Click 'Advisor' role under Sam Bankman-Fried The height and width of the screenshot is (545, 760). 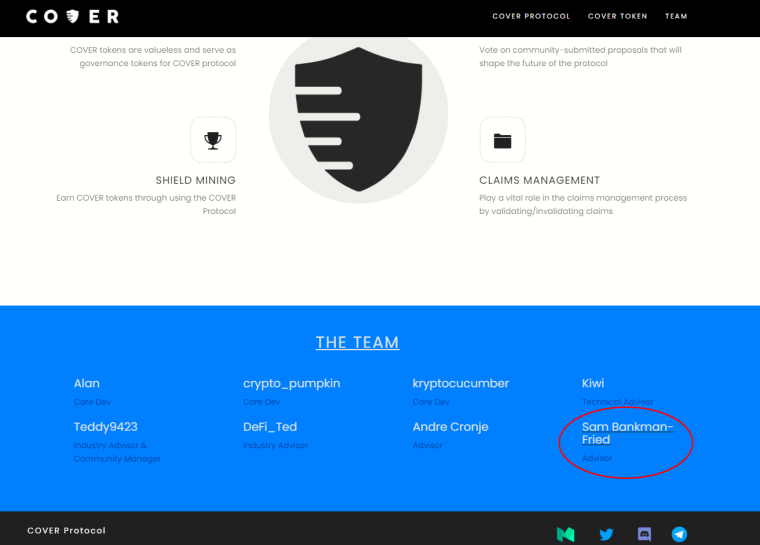597,458
